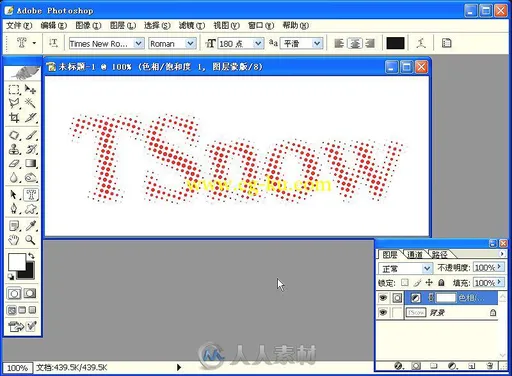The width and height of the screenshot is (512, 376).
Task: Toggle lock transparent pixels checkbox
Action: [x=405, y=283]
